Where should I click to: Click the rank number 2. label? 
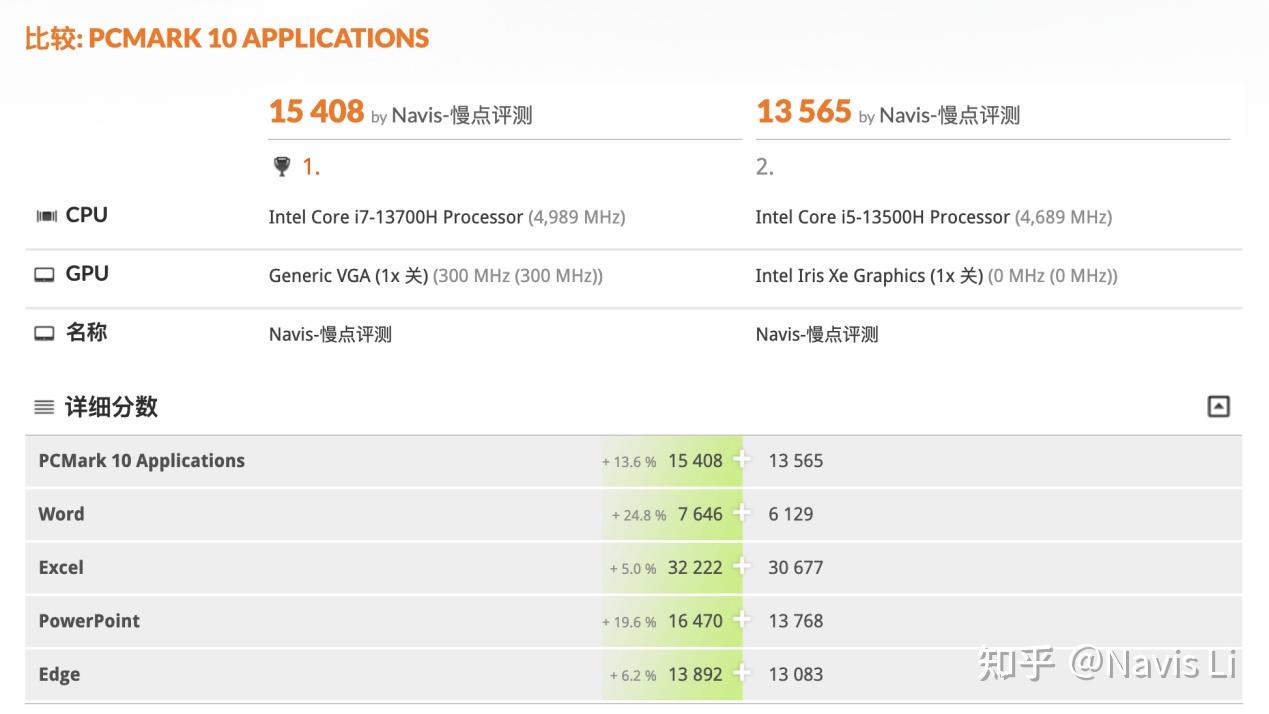tap(765, 167)
